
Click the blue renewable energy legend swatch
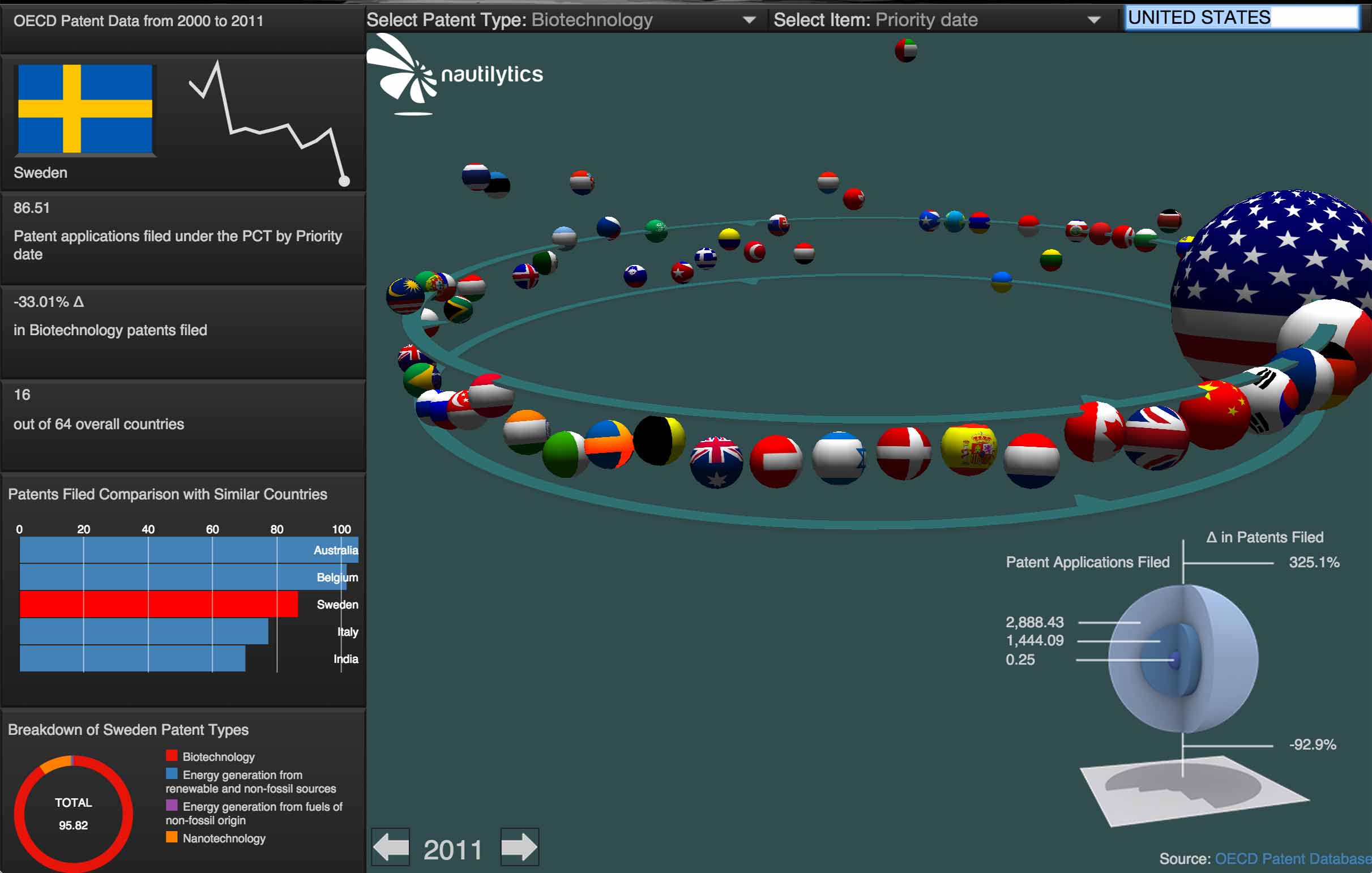pyautogui.click(x=172, y=774)
